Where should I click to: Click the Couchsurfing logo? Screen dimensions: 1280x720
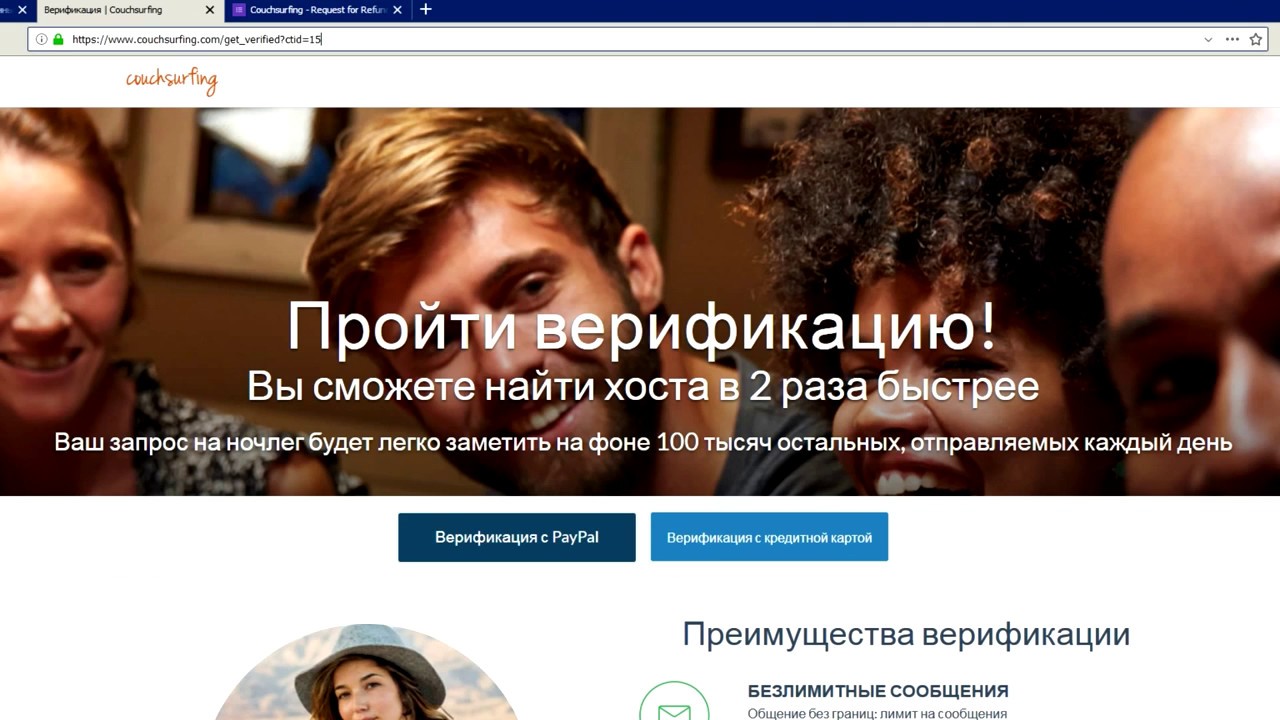(x=171, y=81)
